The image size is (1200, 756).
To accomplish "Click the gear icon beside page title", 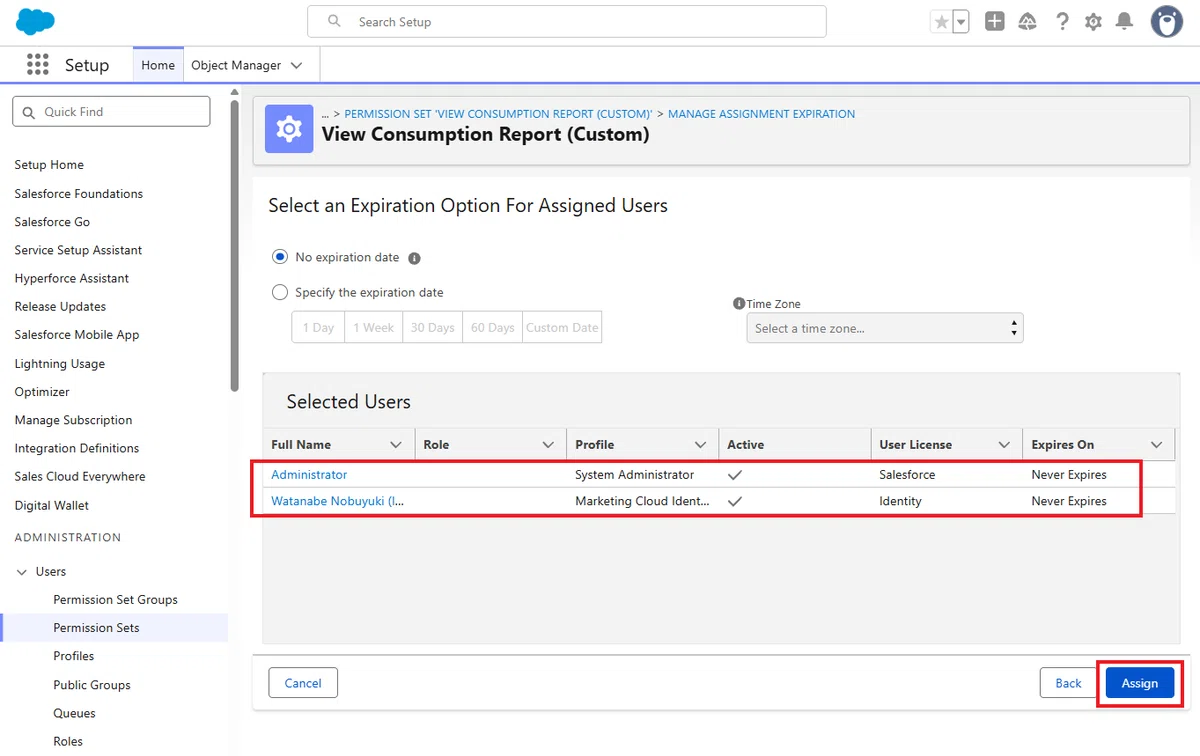I will click(289, 129).
